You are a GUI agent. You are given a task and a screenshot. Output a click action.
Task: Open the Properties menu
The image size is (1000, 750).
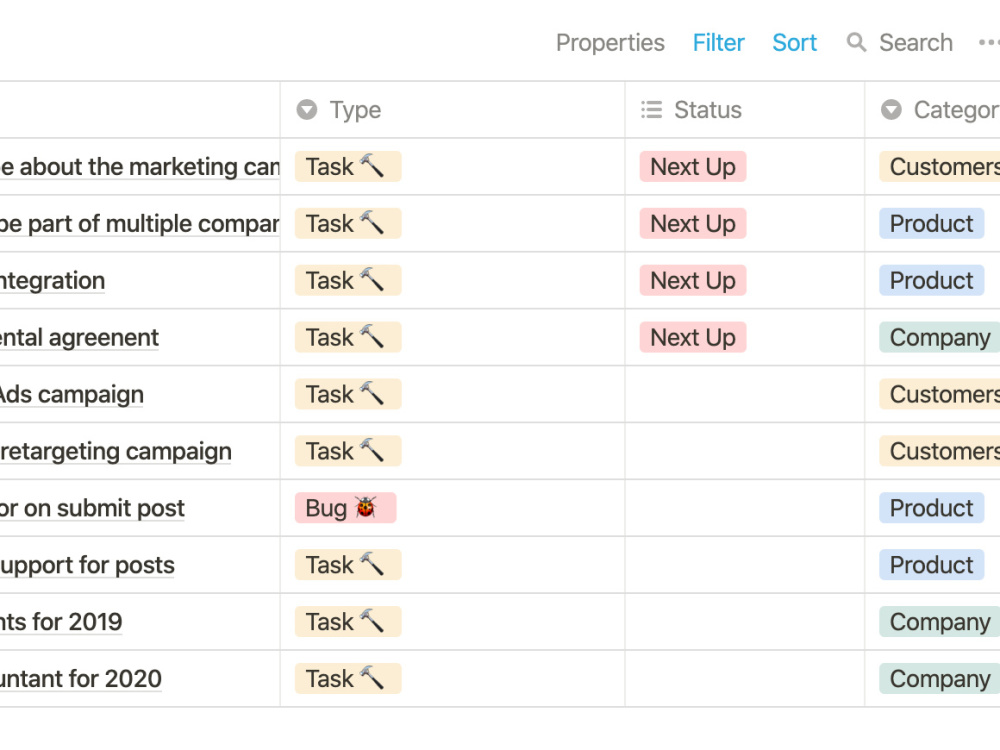[x=610, y=43]
